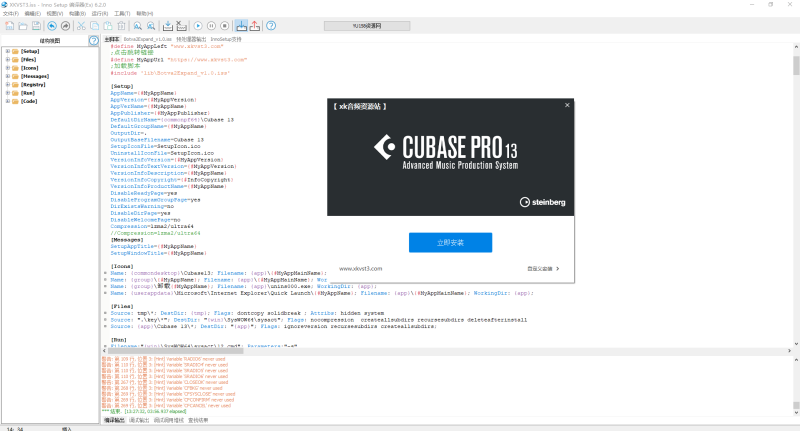Image resolution: width=800 pixels, height=431 pixels.
Task: Open a script with the folder icon
Action: 23,26
